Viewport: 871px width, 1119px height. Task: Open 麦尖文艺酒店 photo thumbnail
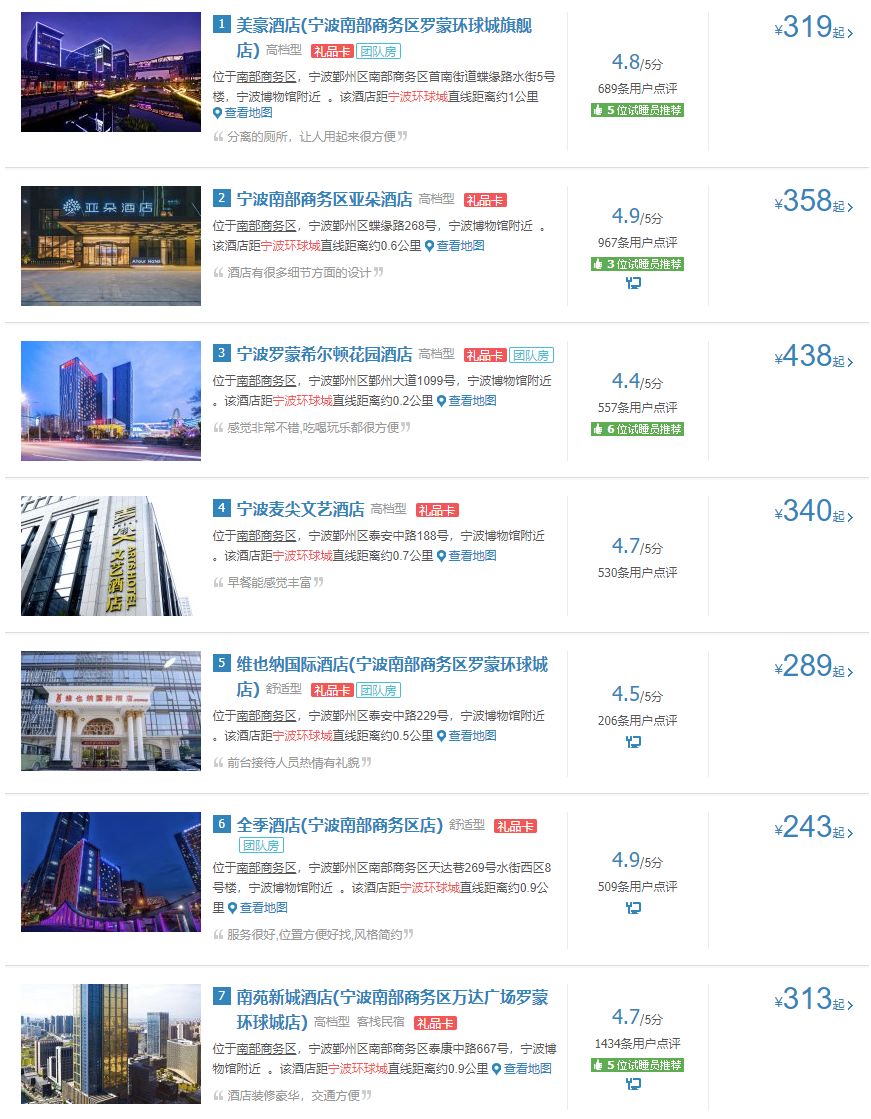coord(111,555)
